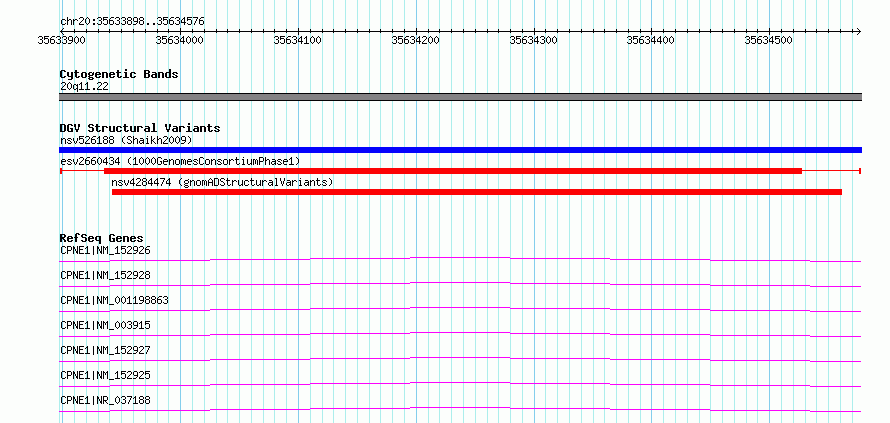
Task: Open transcript label CPNE1|NM_152927
Action: (x=106, y=350)
